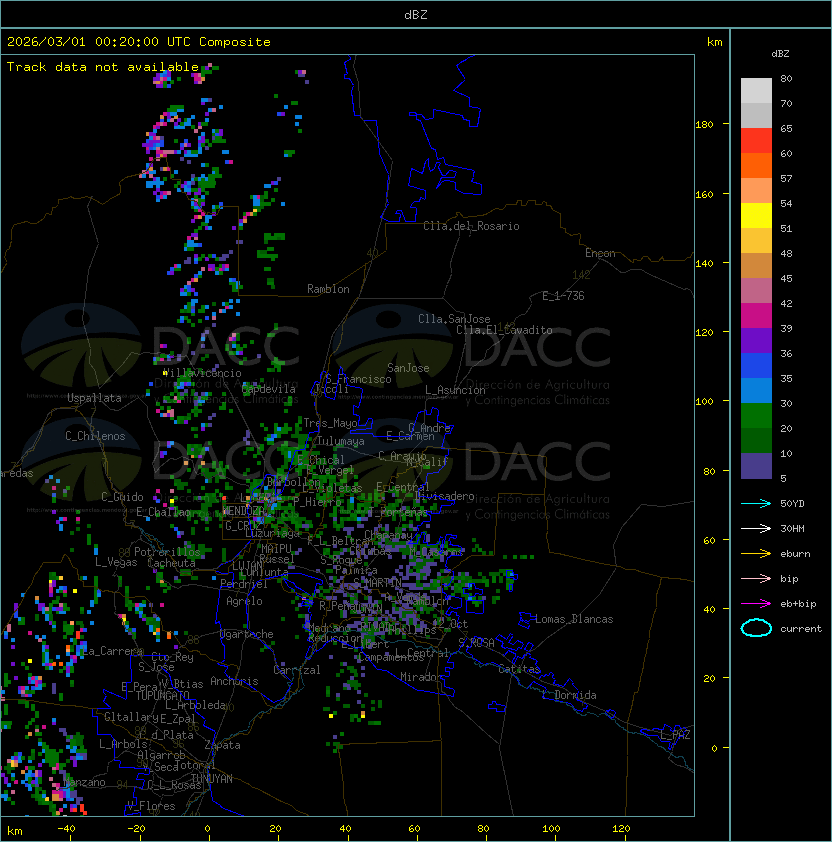Click the '65' dBZ legend value
The width and height of the screenshot is (832, 842).
pos(786,128)
